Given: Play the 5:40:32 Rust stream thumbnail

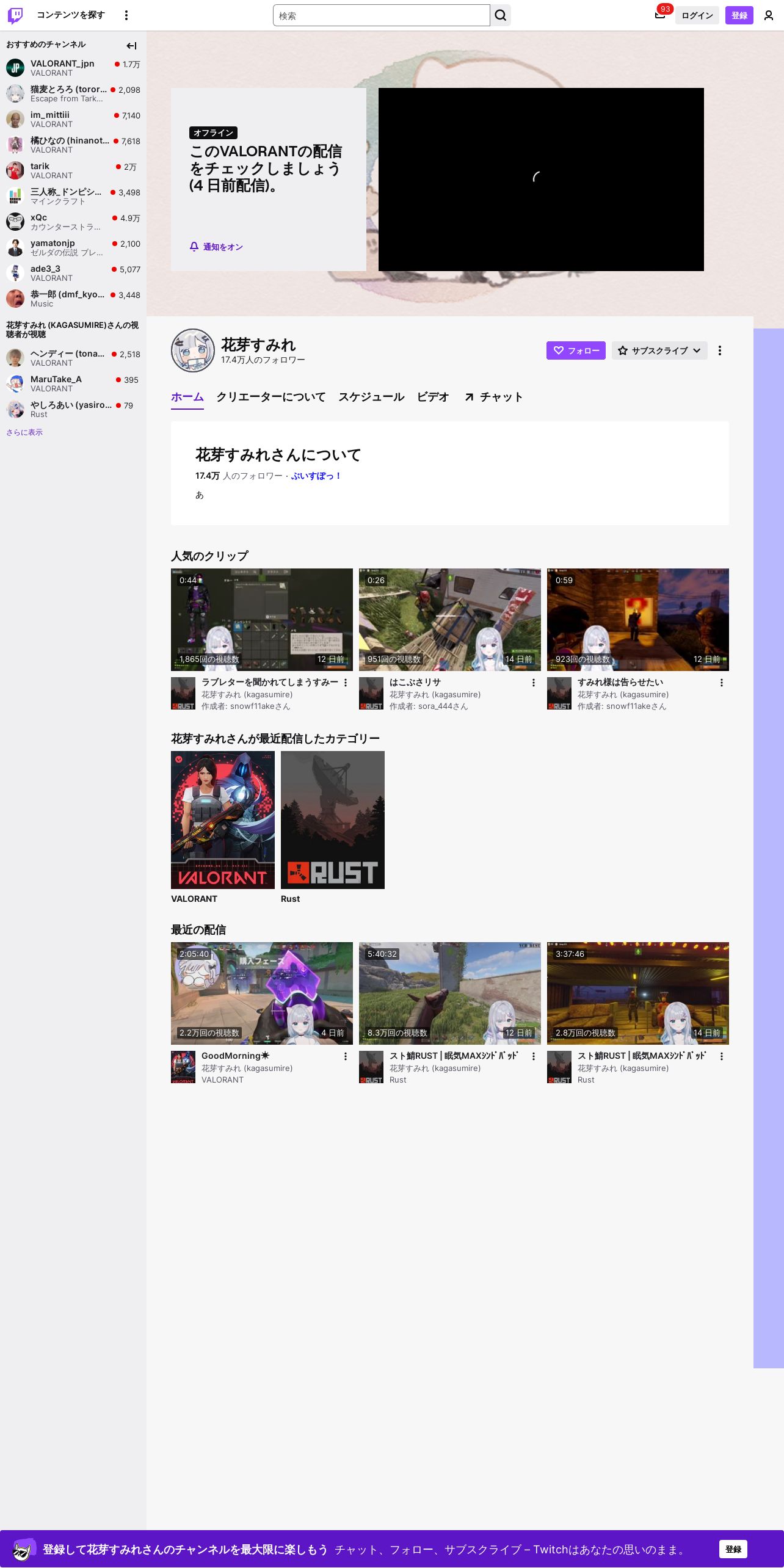Looking at the screenshot, I should [450, 993].
